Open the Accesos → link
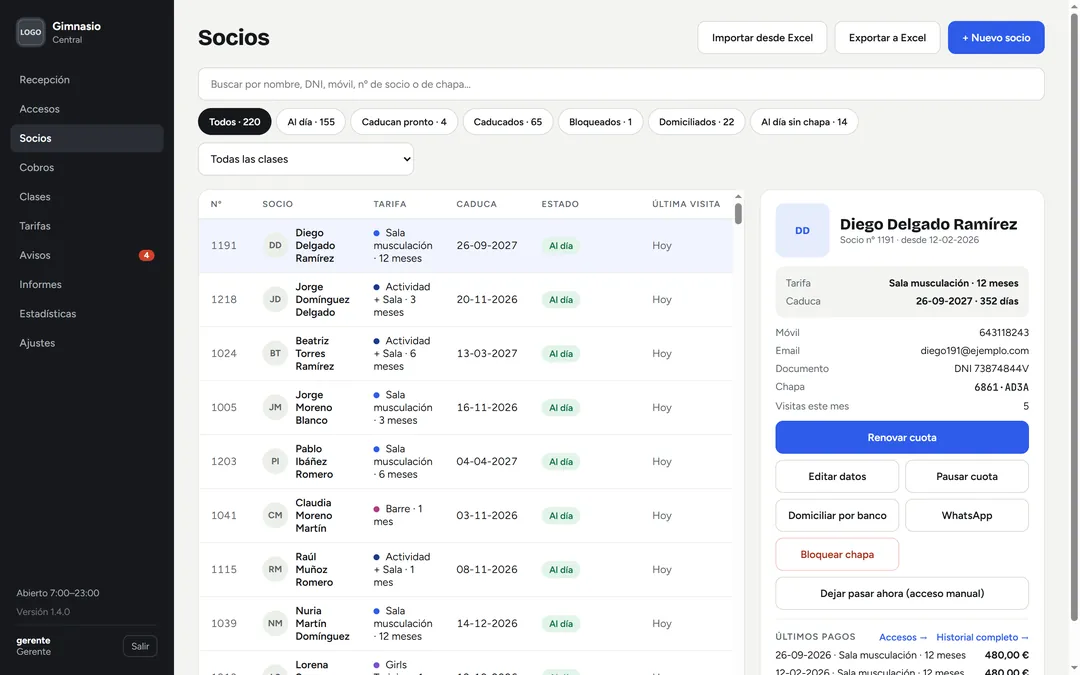This screenshot has width=1080, height=675. [x=903, y=637]
